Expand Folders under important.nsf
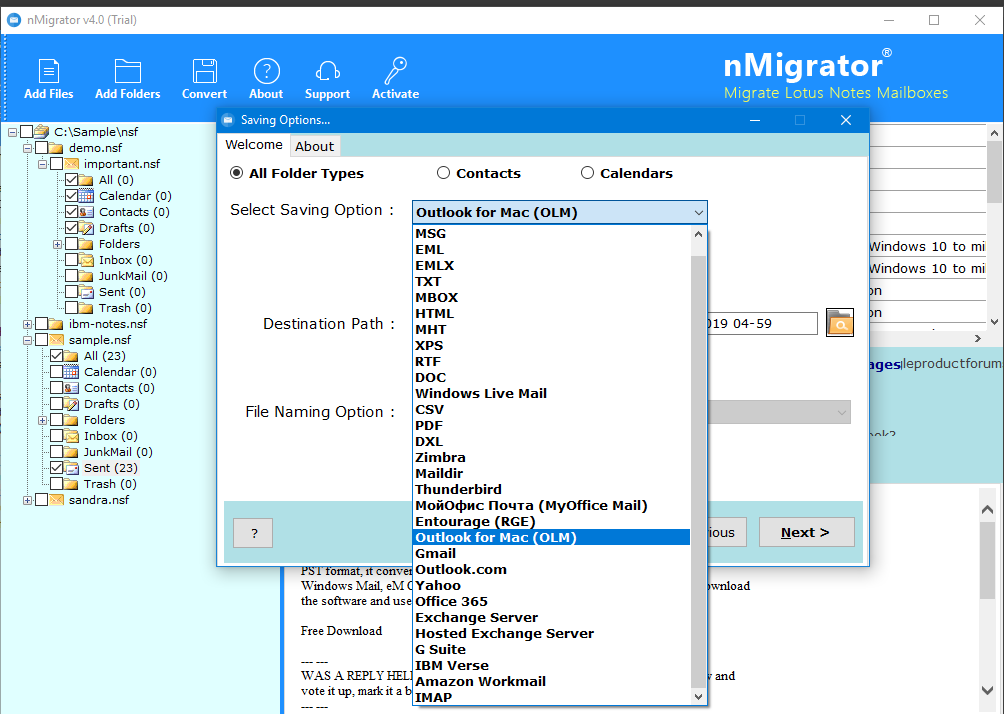Image resolution: width=1004 pixels, height=714 pixels. (57, 244)
